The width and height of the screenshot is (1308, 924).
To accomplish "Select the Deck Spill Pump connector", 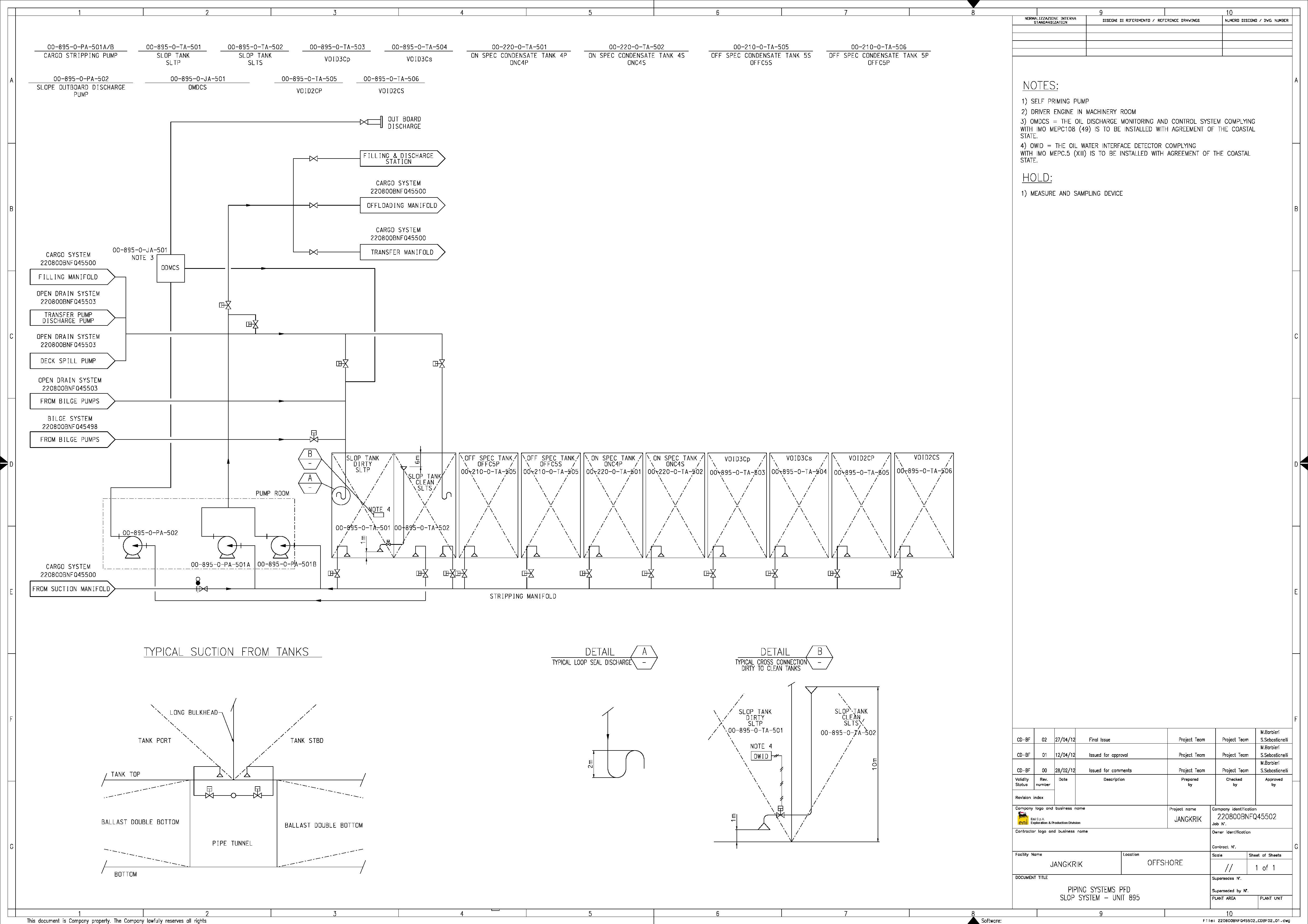I will pyautogui.click(x=73, y=360).
